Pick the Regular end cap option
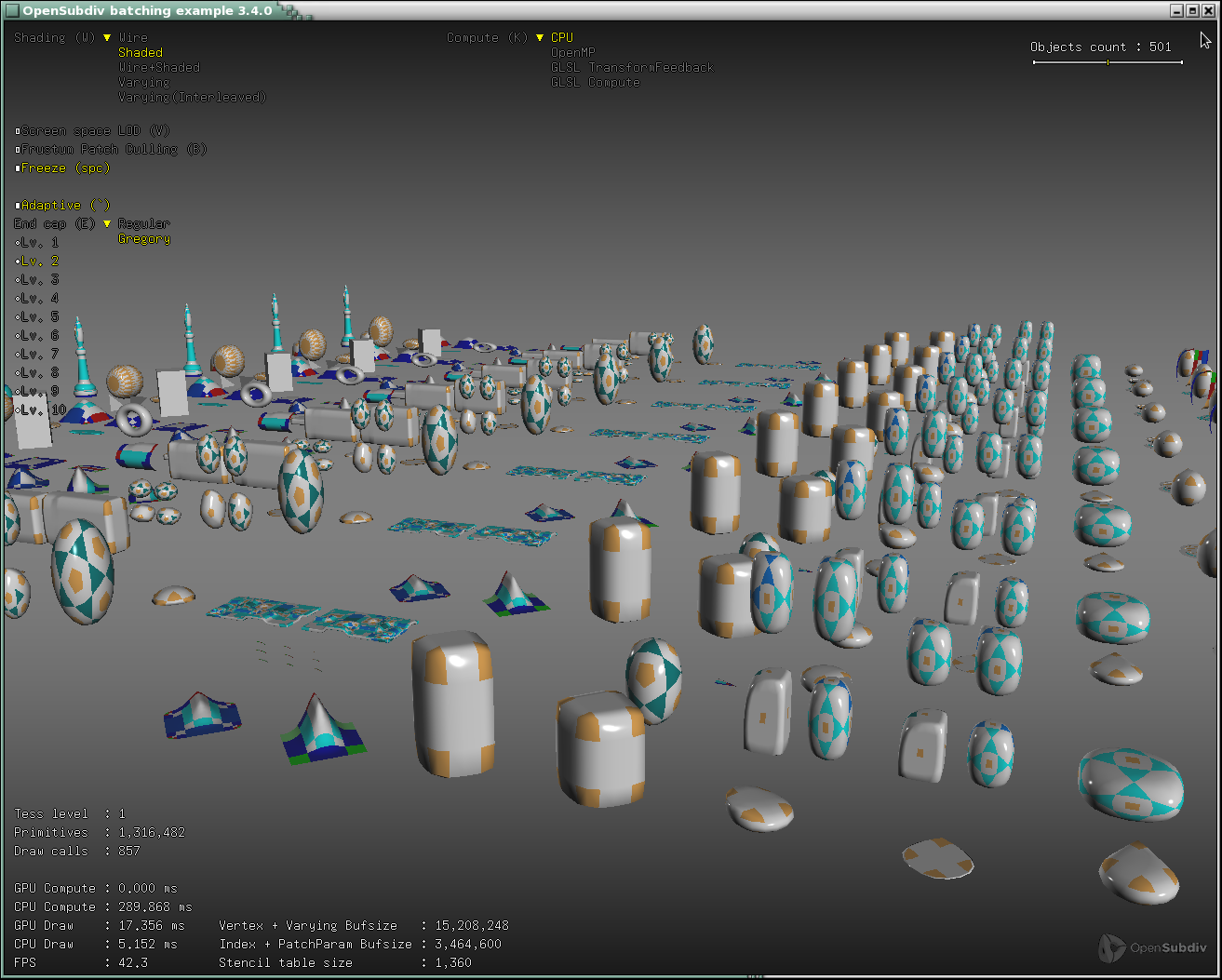Image resolution: width=1222 pixels, height=980 pixels. click(x=143, y=224)
